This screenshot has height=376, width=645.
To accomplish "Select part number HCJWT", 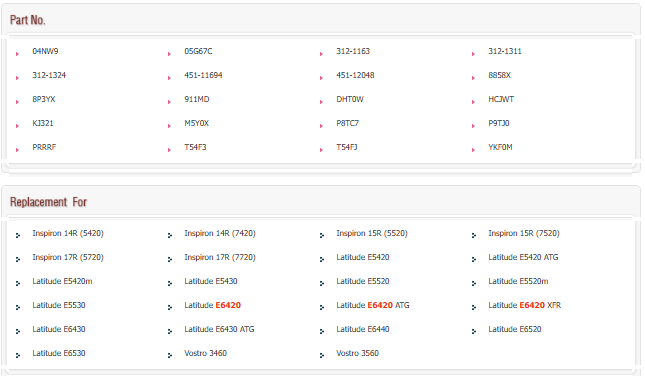I will pos(501,99).
